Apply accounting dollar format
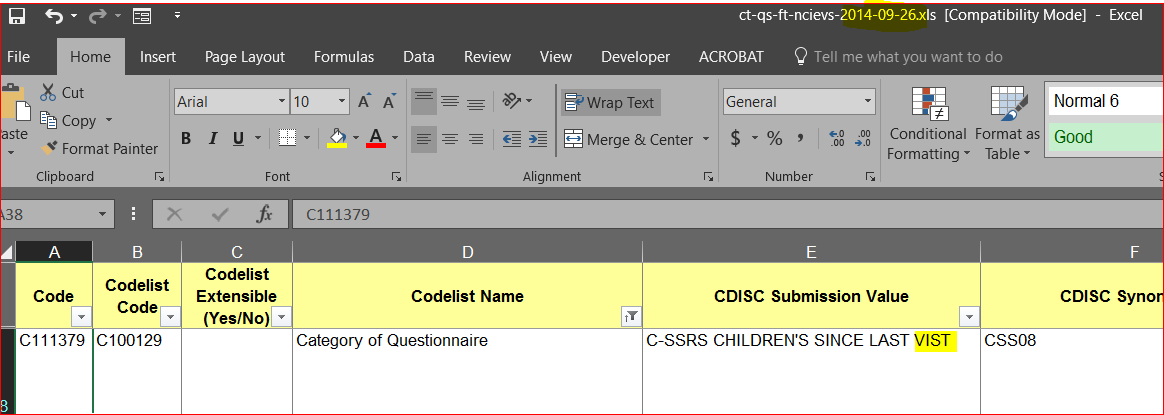Viewport: 1164px width, 415px height. pyautogui.click(x=736, y=139)
